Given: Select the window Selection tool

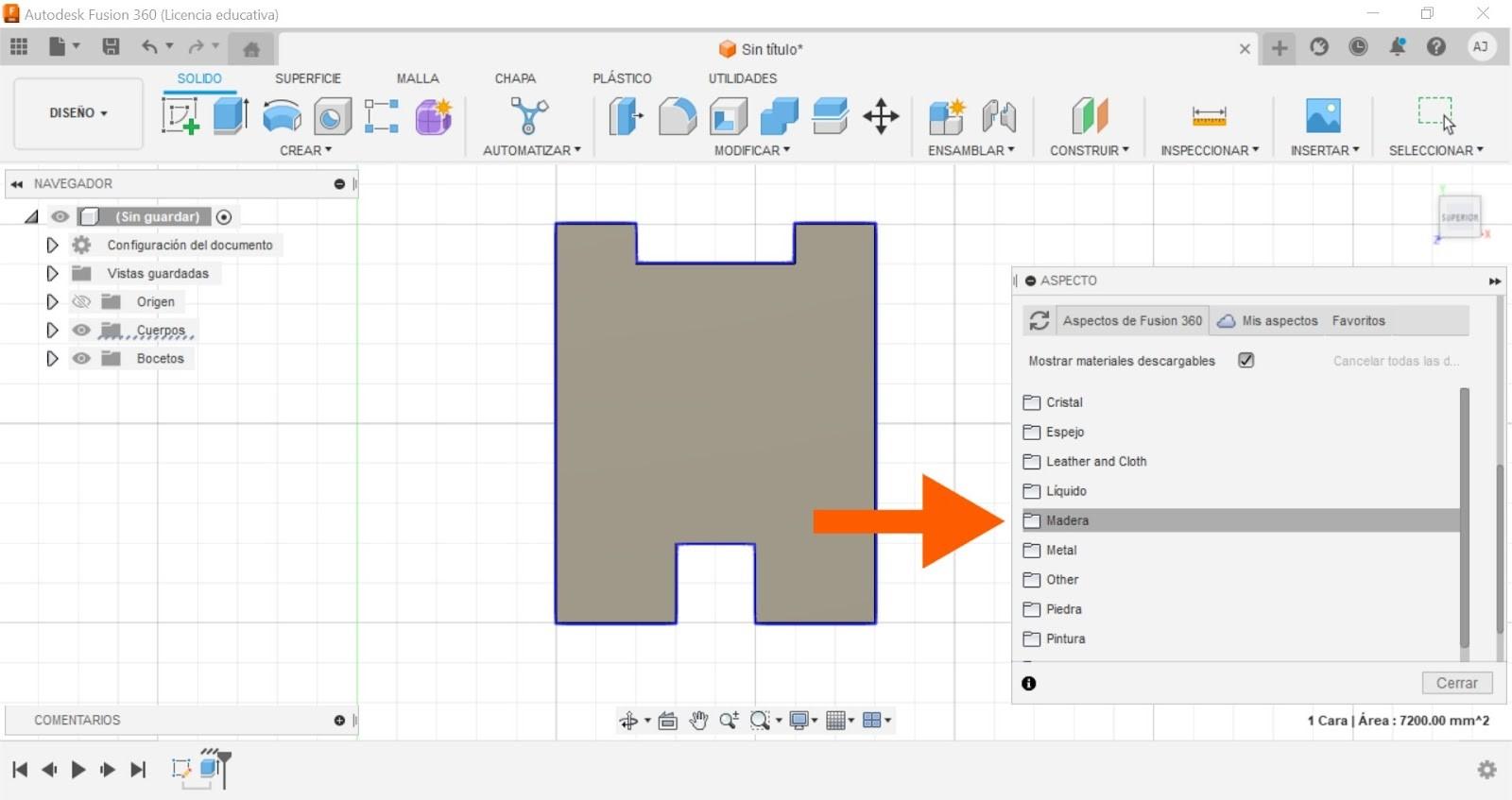Looking at the screenshot, I should click(1436, 115).
